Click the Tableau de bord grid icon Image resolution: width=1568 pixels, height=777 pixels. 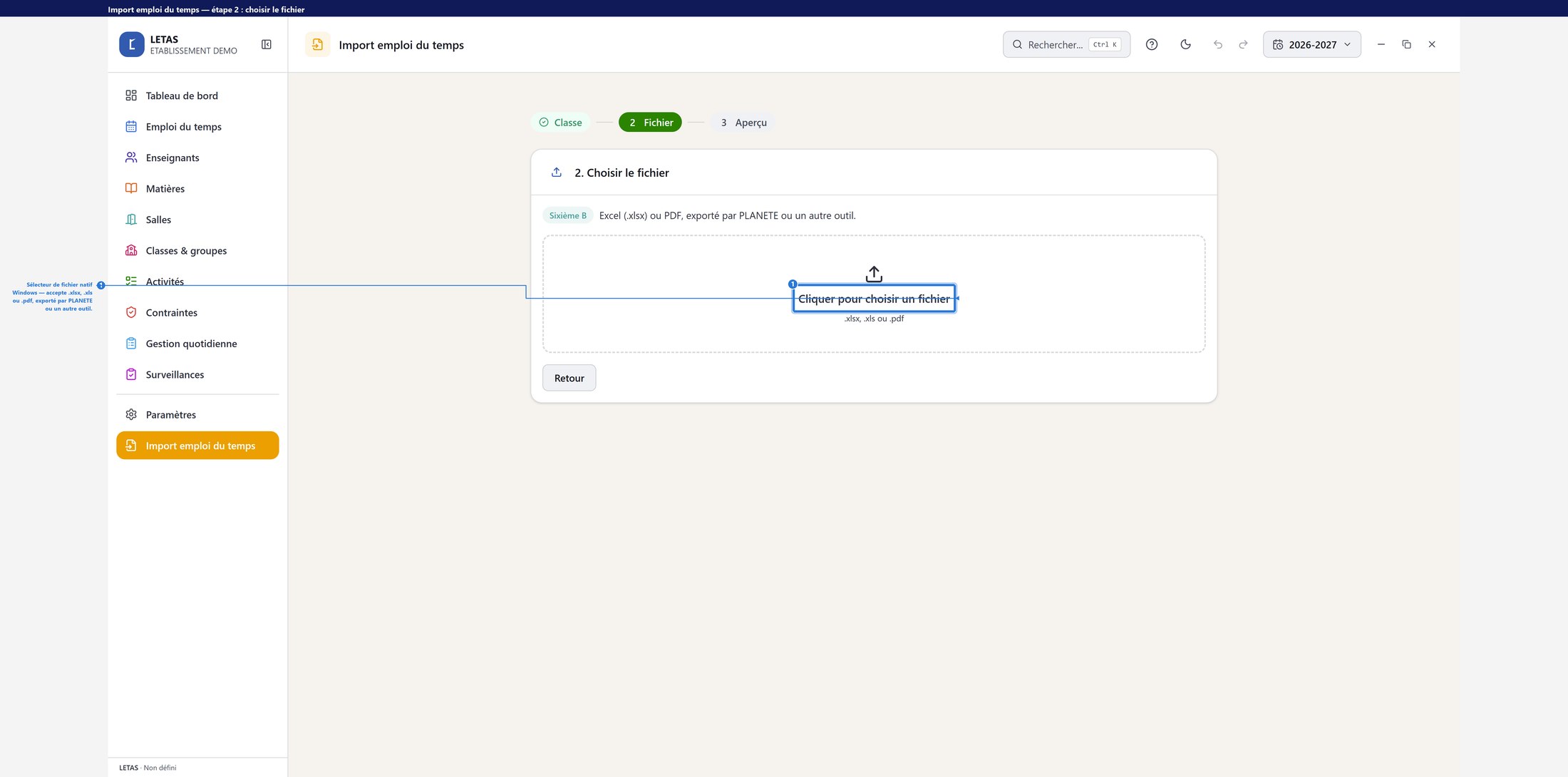click(131, 96)
